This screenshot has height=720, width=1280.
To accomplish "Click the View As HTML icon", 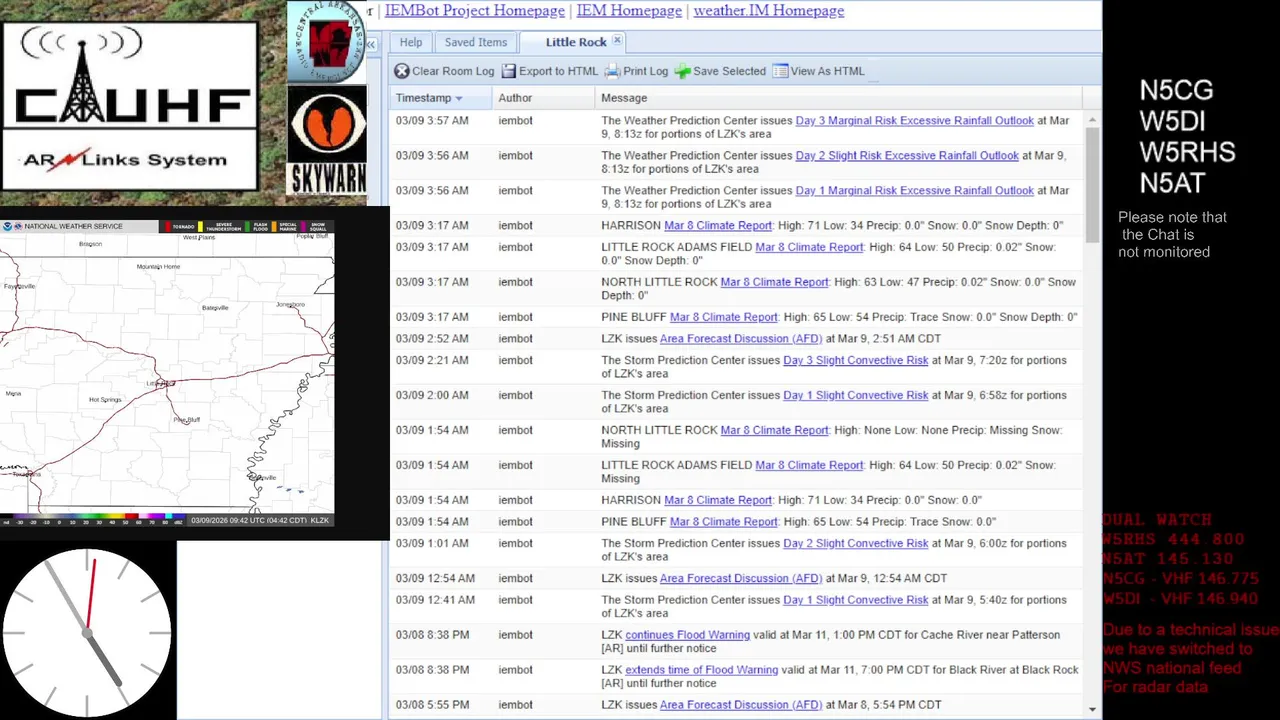I will (780, 71).
